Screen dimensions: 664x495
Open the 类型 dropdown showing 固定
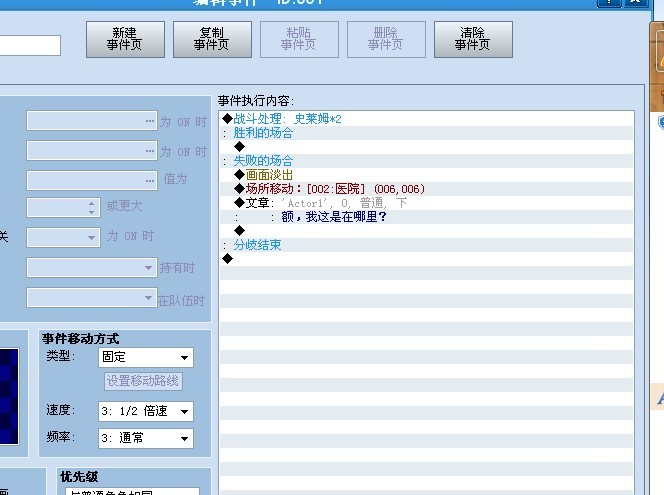(x=146, y=357)
